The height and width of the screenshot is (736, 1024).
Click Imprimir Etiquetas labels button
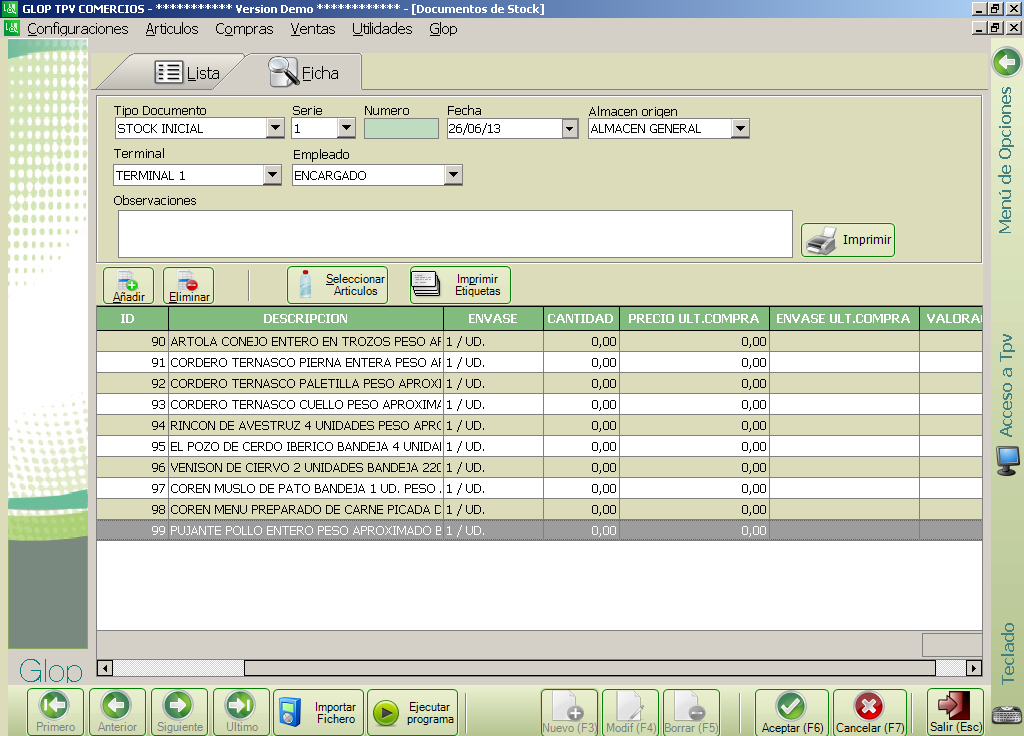460,285
